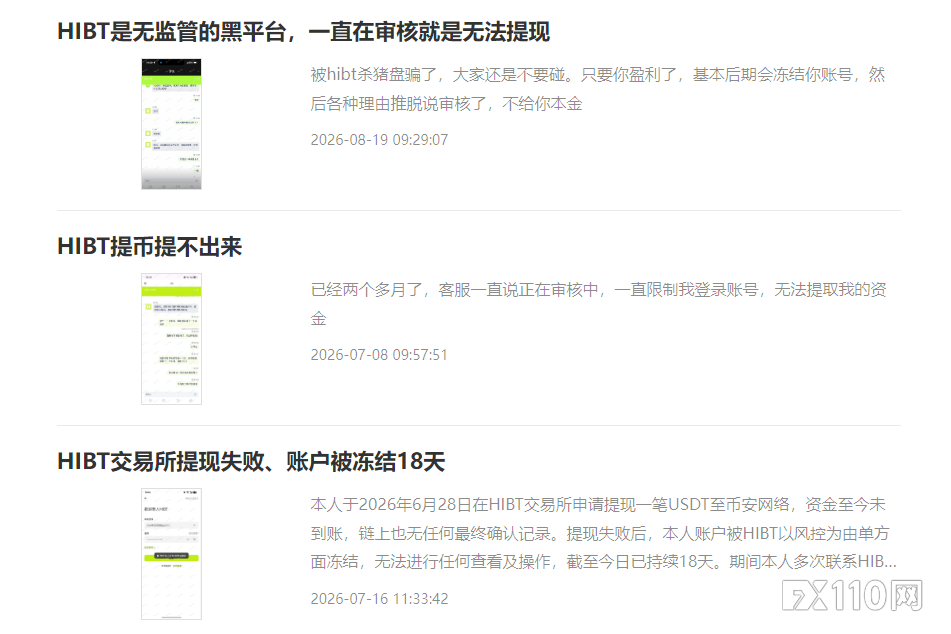The image size is (951, 634).
Task: Click timestamp "2026-07-08 09:57:51"
Action: [x=379, y=354]
